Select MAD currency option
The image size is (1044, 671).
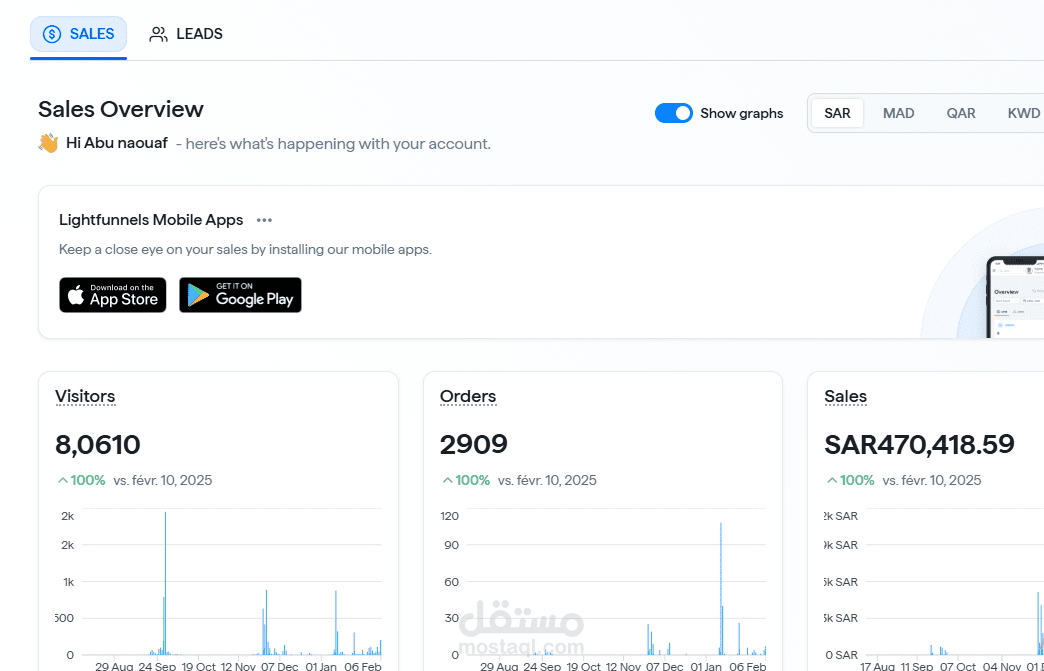[x=898, y=113]
